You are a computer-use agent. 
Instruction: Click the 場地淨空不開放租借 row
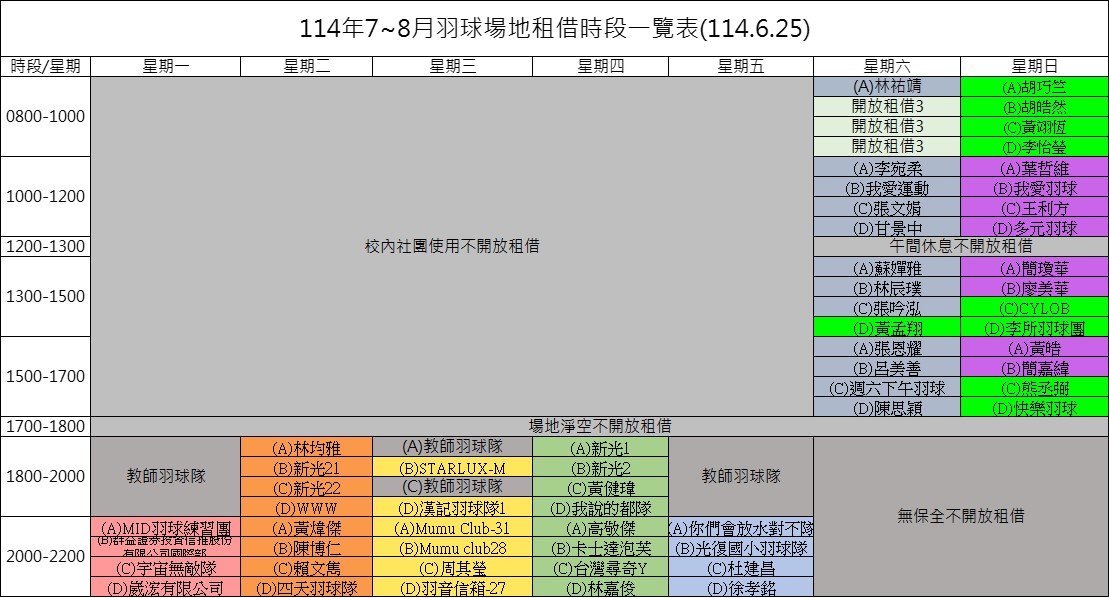(x=598, y=426)
